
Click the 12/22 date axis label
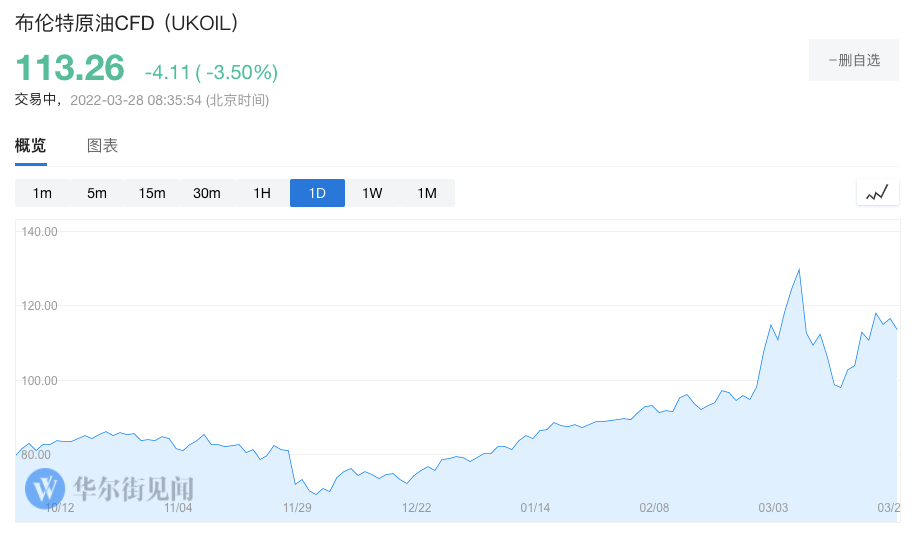[x=416, y=508]
